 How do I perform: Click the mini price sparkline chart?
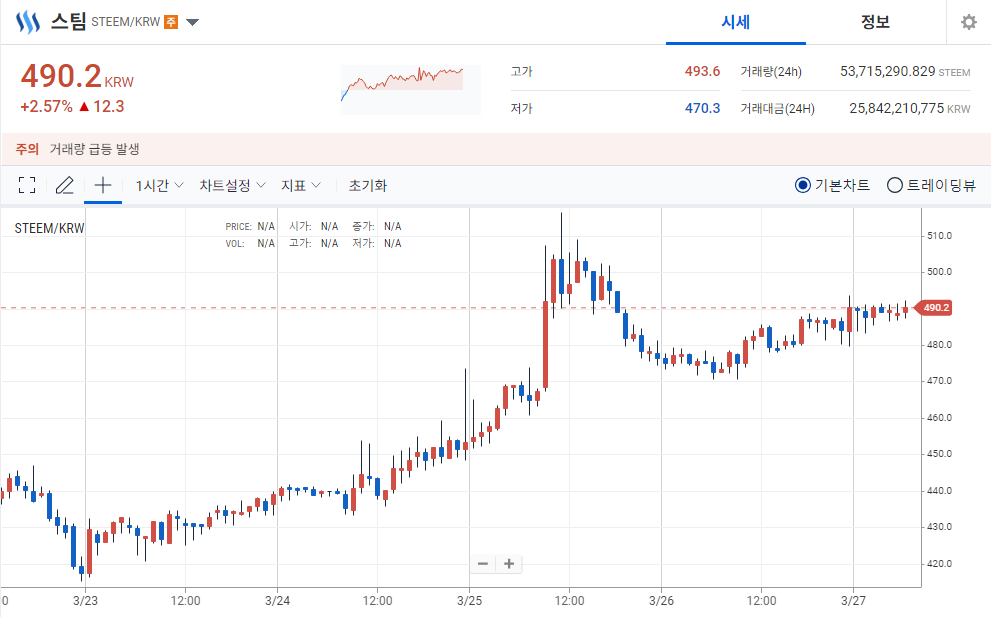tap(411, 90)
